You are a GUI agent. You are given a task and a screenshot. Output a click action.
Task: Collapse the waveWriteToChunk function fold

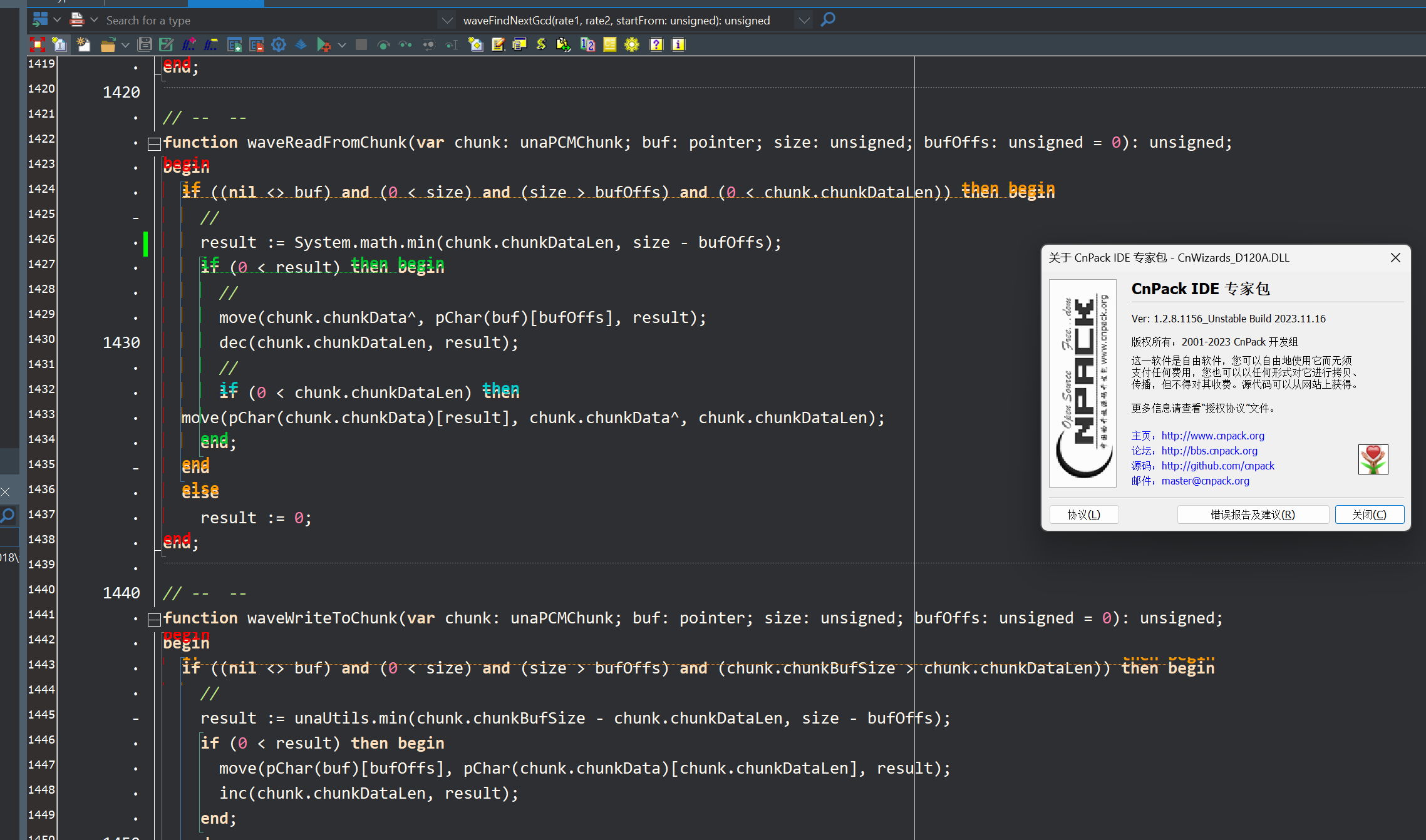[x=154, y=620]
